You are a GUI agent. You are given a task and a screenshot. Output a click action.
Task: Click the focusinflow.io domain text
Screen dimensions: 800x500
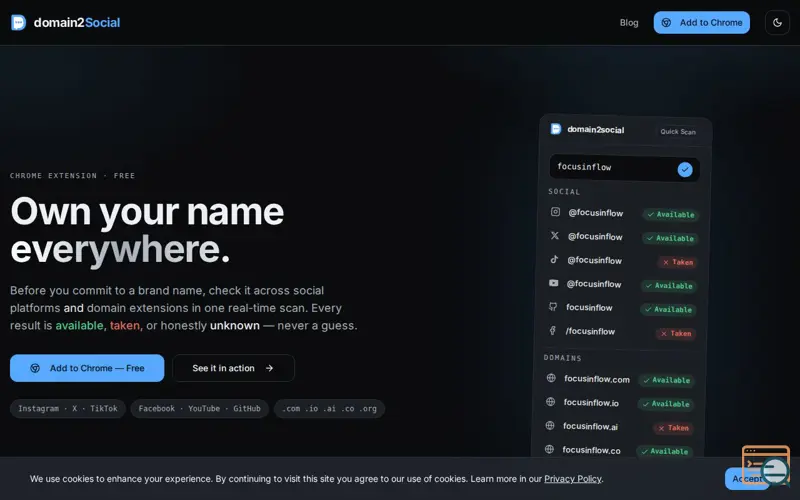click(x=591, y=403)
